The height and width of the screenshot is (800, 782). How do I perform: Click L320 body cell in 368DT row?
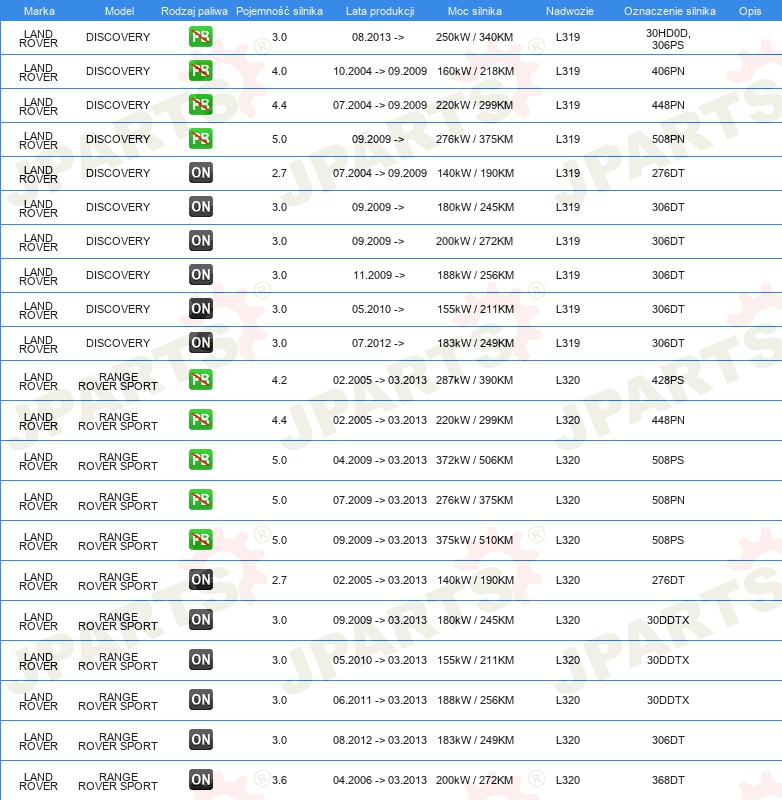pos(568,780)
